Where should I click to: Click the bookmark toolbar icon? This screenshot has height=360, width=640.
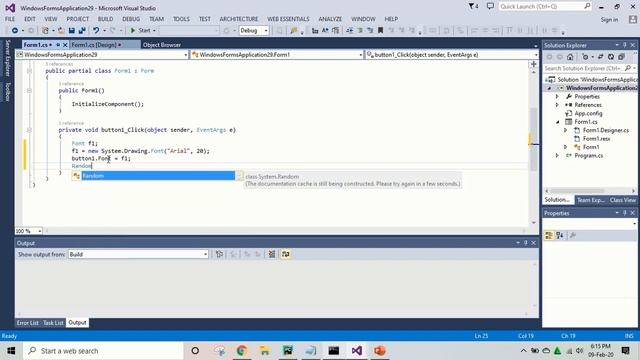380,31
